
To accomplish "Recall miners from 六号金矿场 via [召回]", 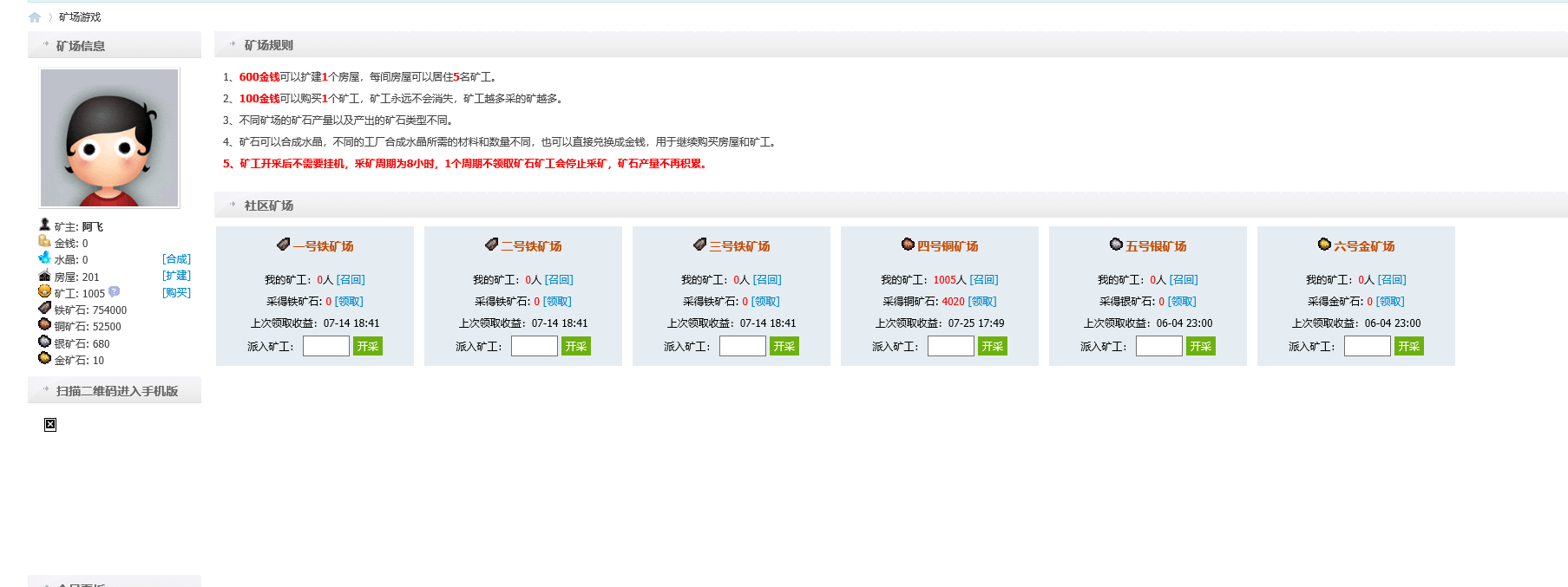I will click(1392, 280).
